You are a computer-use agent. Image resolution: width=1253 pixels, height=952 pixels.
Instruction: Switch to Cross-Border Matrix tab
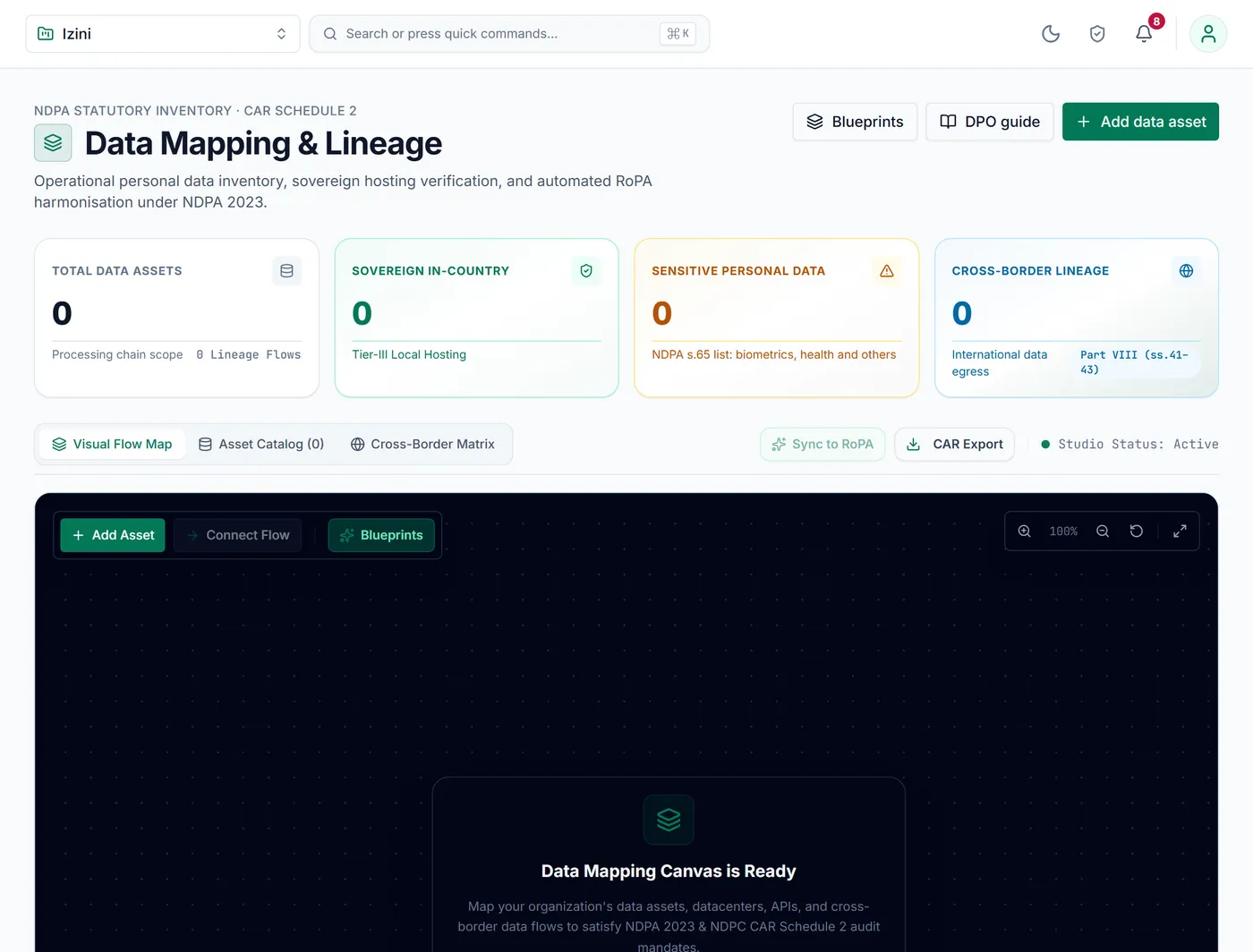pyautogui.click(x=422, y=445)
